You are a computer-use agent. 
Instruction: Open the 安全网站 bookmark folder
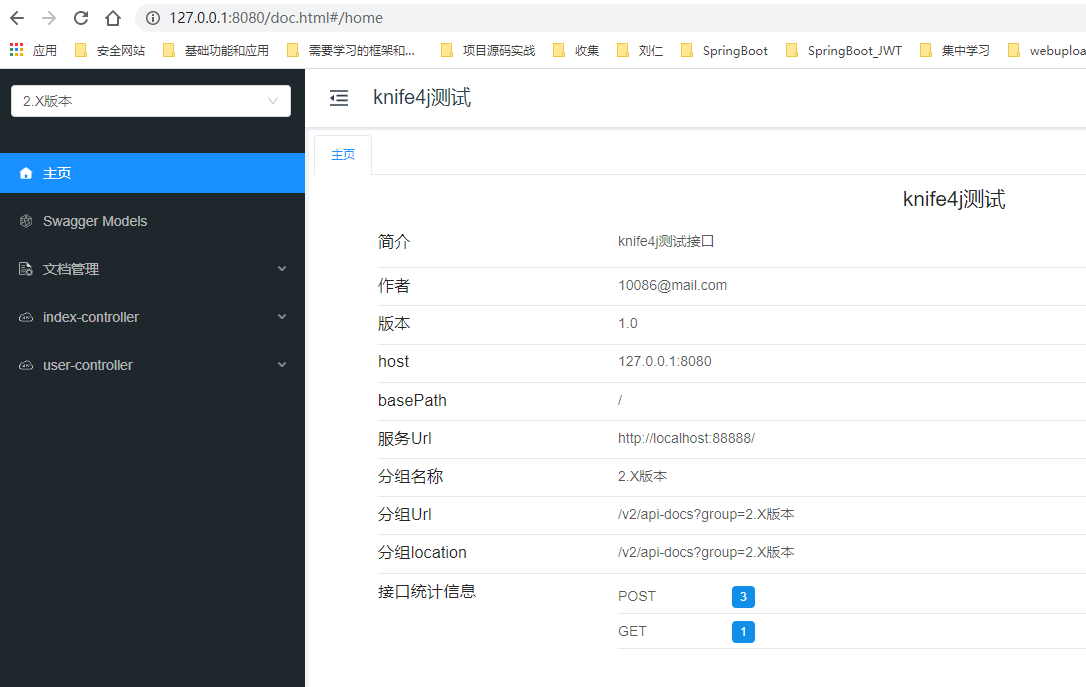(x=110, y=51)
